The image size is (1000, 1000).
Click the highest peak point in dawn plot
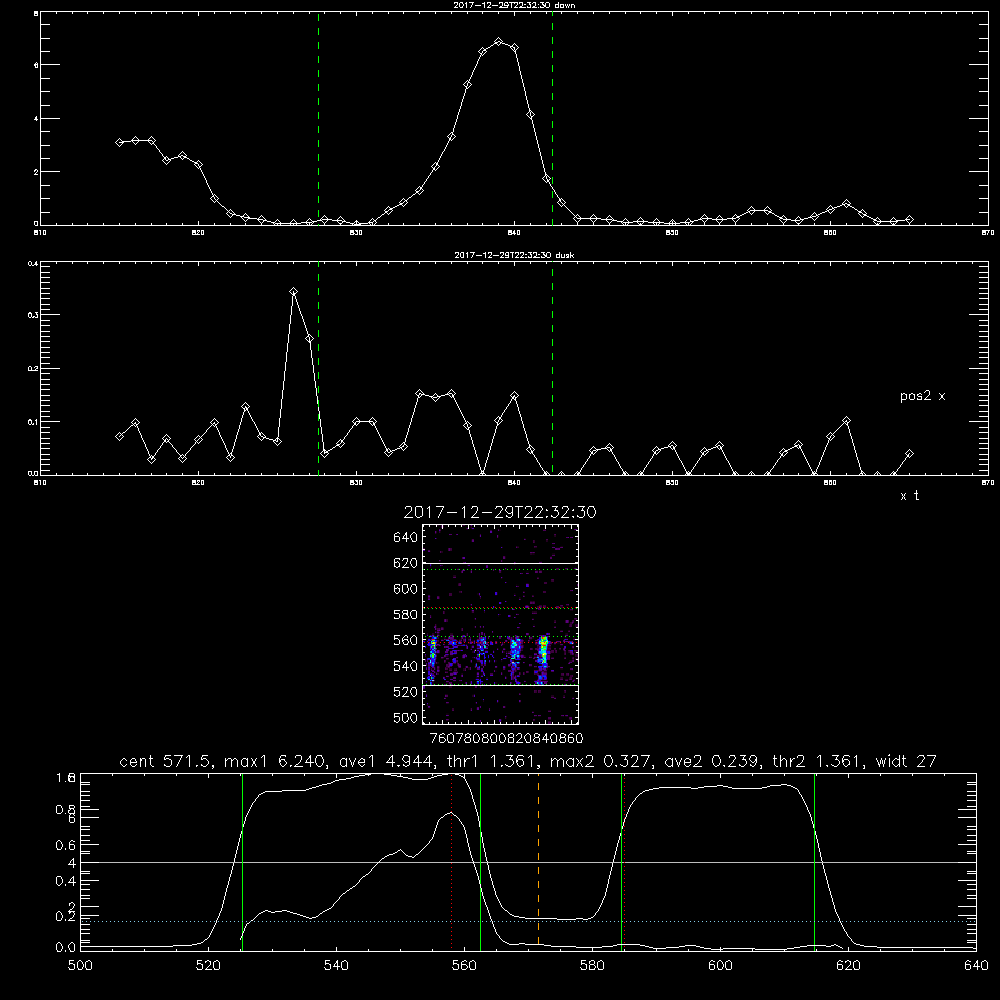499,42
